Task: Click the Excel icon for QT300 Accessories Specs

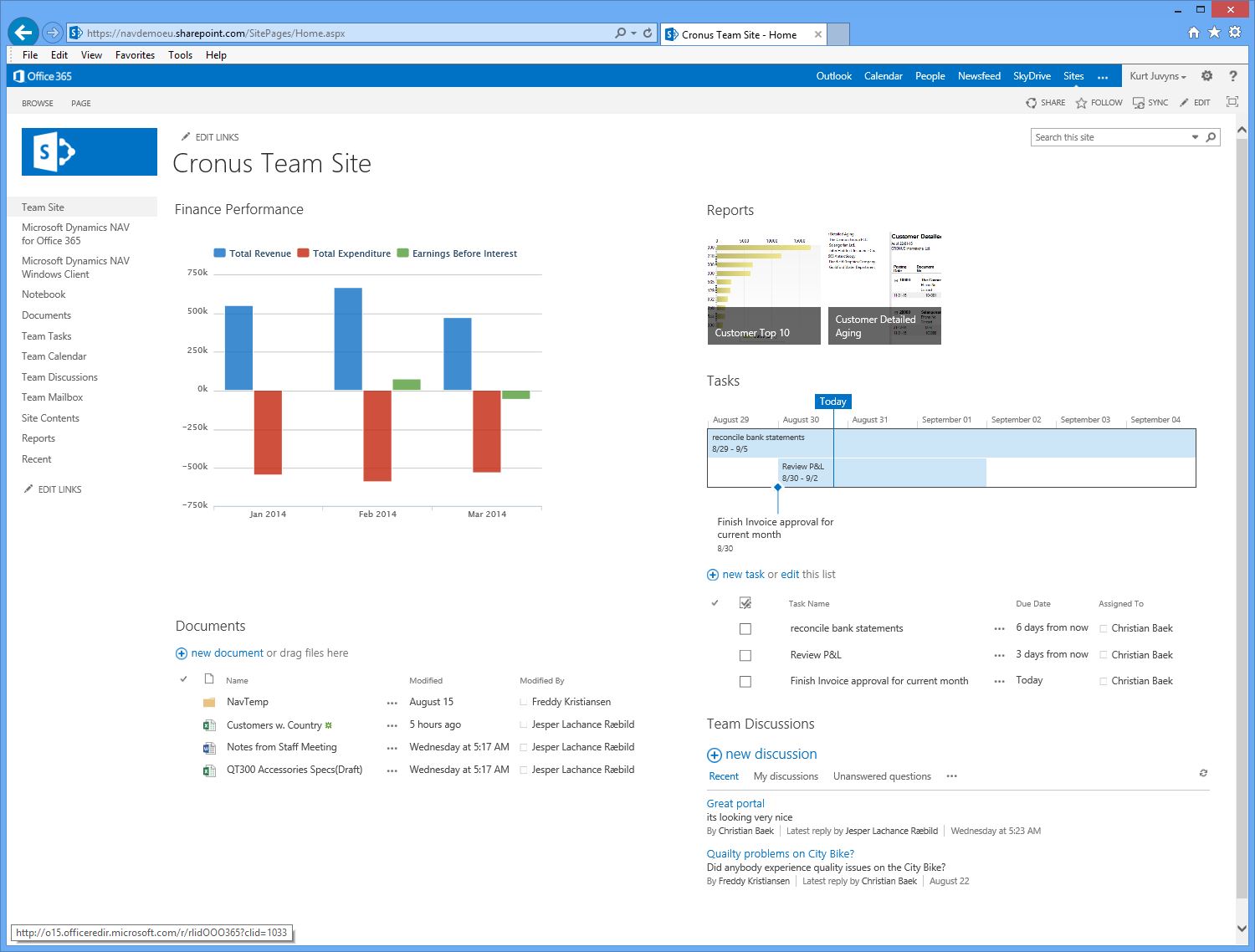Action: click(209, 770)
